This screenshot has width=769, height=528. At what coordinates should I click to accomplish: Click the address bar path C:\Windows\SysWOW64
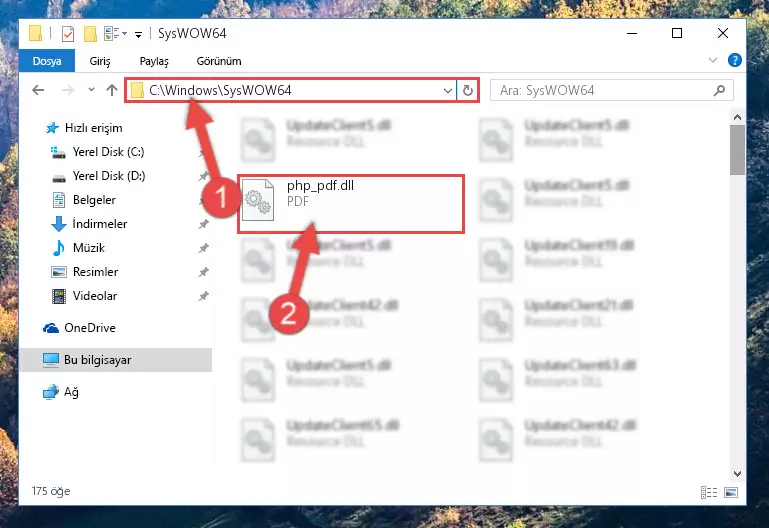(x=220, y=90)
